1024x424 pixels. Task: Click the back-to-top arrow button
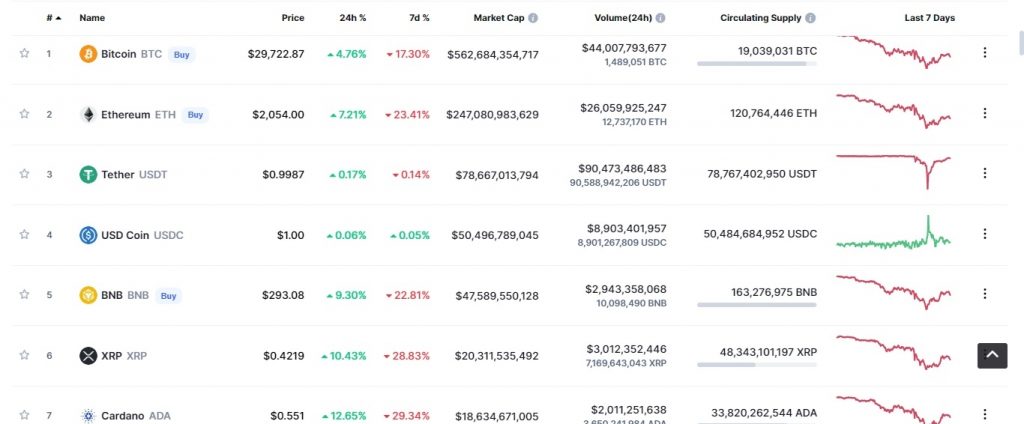coord(992,355)
